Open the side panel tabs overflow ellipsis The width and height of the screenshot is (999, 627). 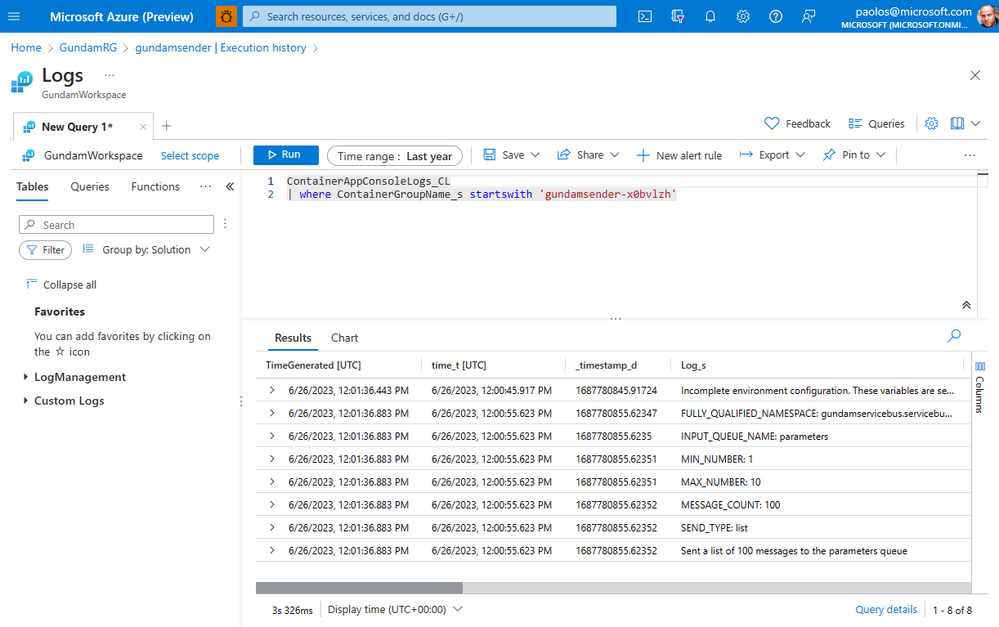click(205, 186)
